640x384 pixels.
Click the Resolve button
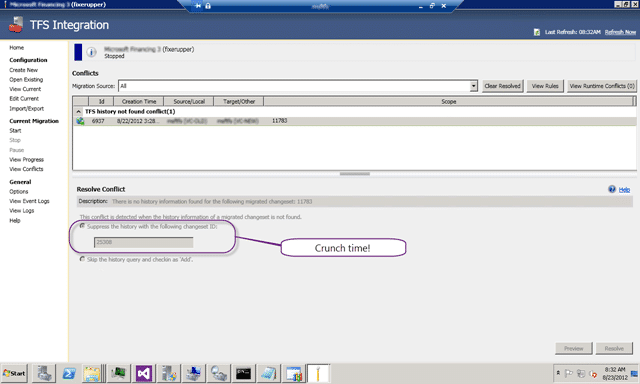coord(614,348)
